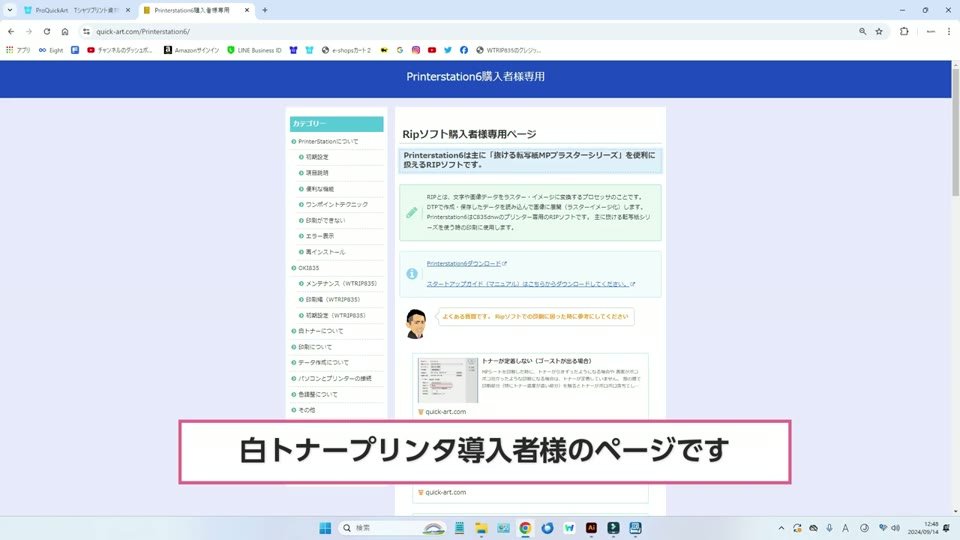Screen dimensions: 960x540
Task: Open the browser home page icon
Action: [x=65, y=31]
